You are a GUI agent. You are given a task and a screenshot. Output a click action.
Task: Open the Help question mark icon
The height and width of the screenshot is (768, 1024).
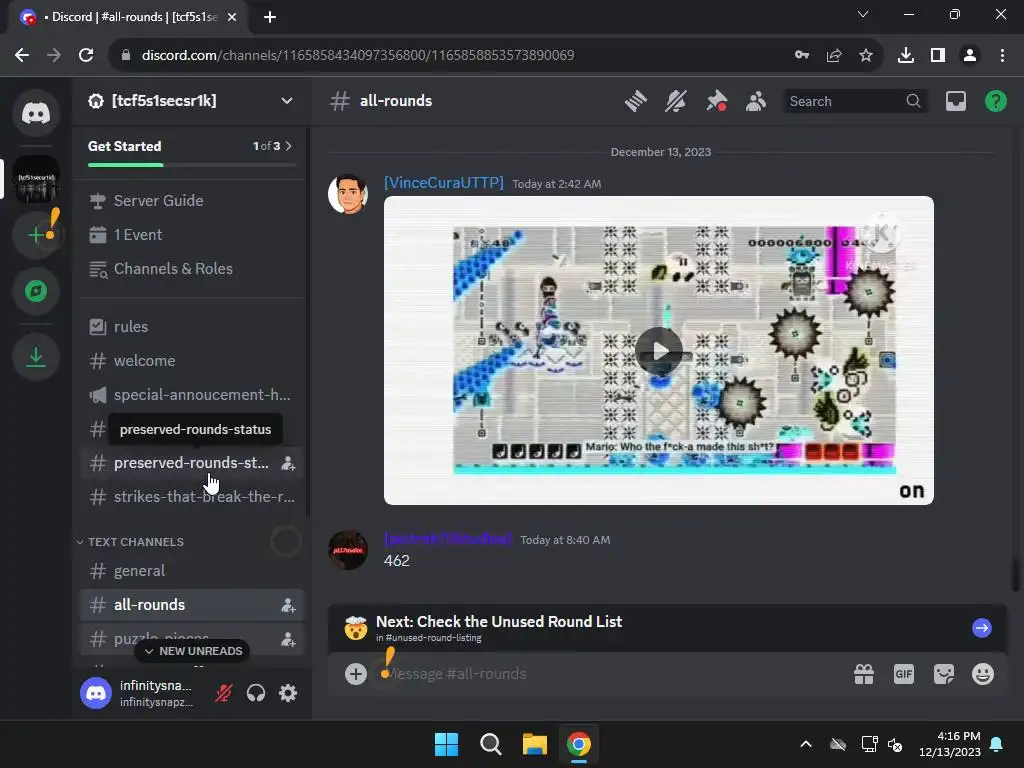pyautogui.click(x=995, y=101)
